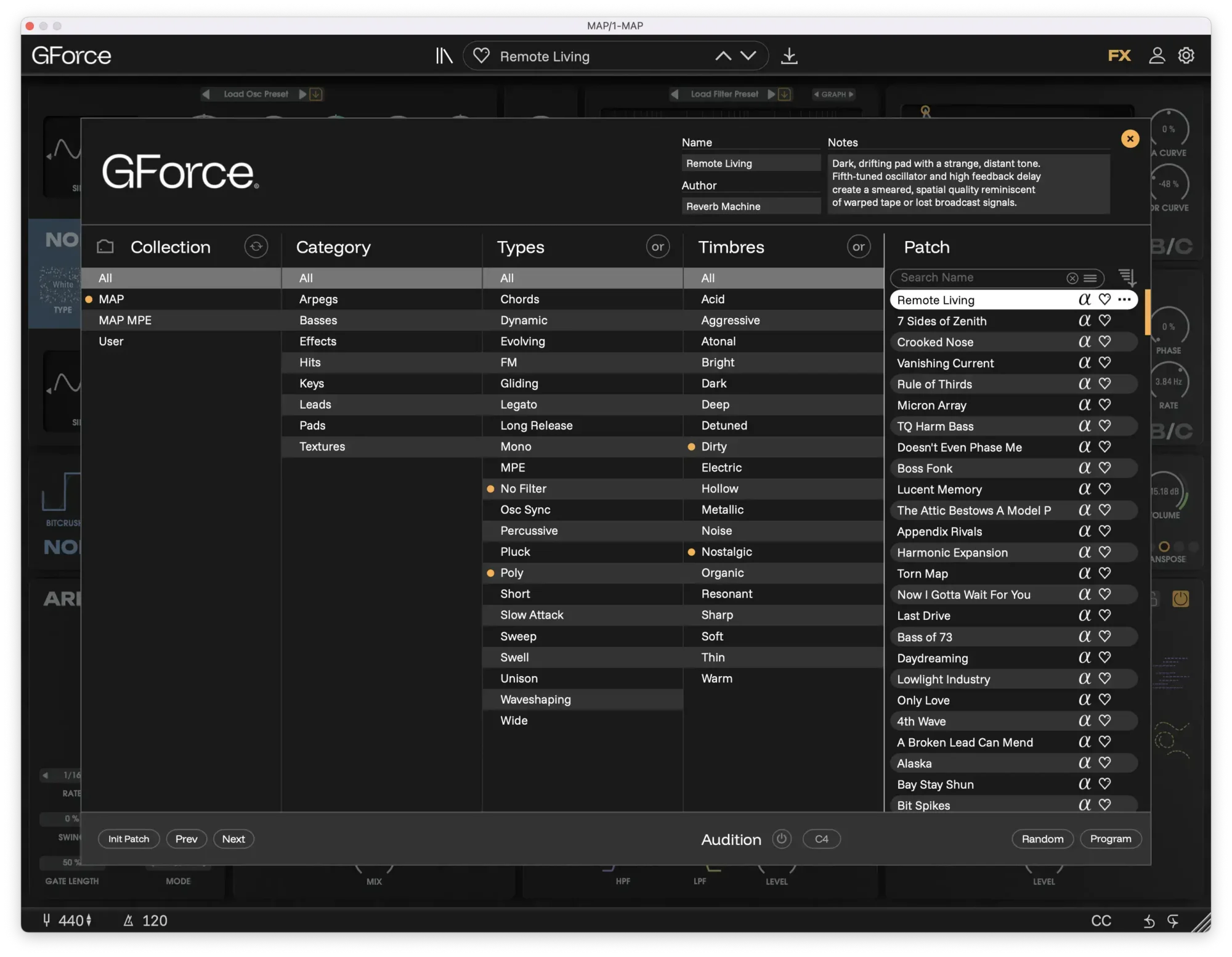The width and height of the screenshot is (1232, 957).
Task: Open the GRAPH selector
Action: pos(833,94)
